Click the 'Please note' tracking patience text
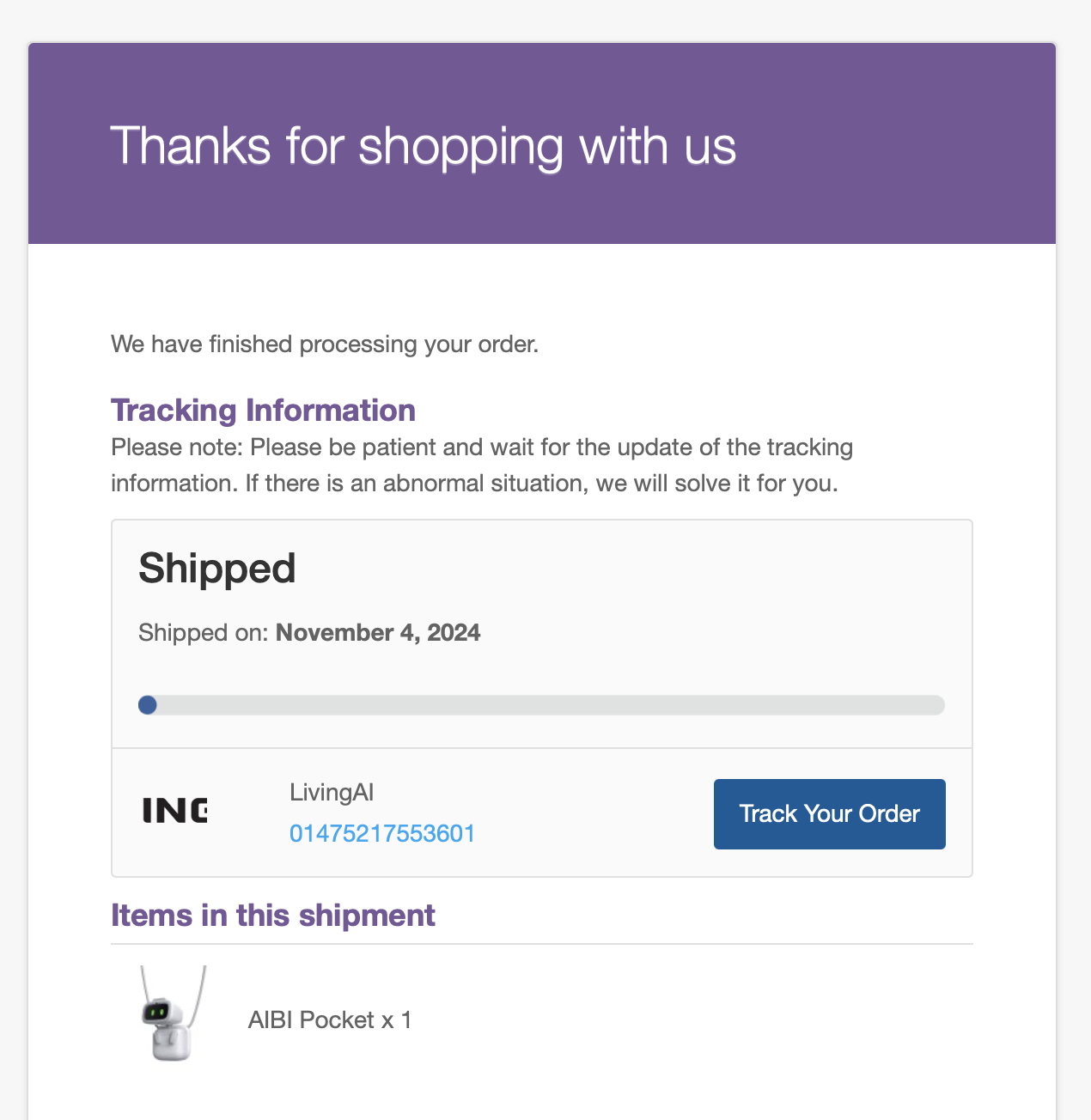 (482, 447)
